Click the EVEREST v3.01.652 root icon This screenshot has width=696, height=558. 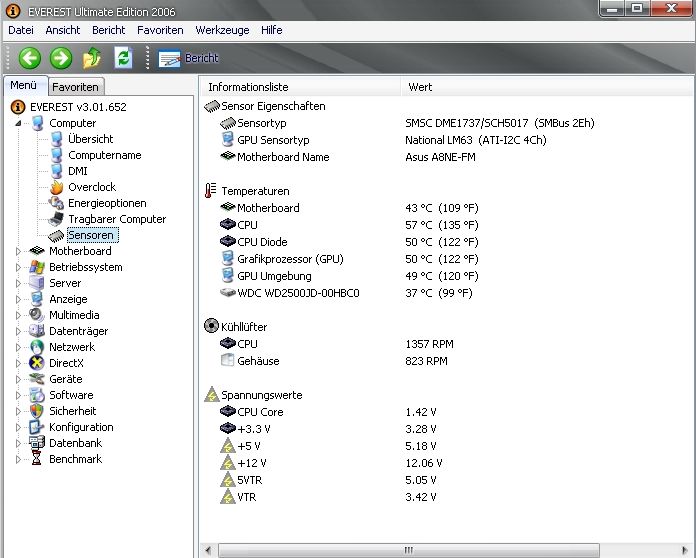tap(18, 107)
